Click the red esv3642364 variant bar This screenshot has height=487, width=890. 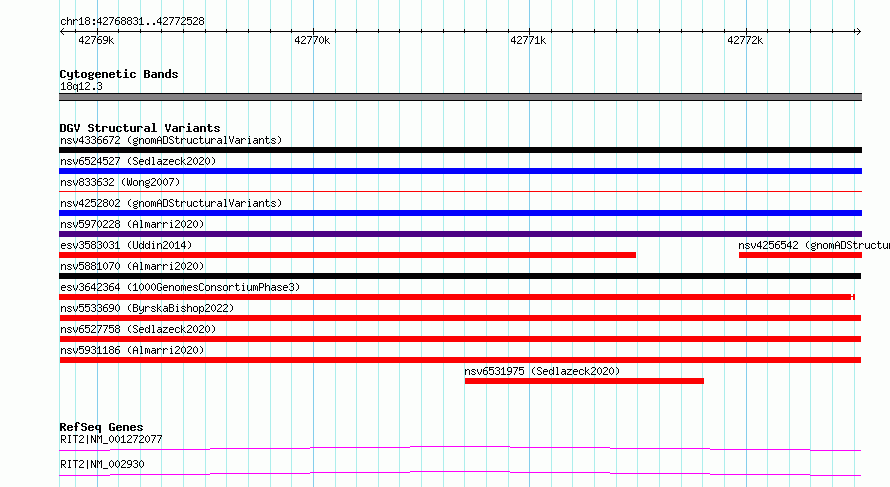pos(457,297)
